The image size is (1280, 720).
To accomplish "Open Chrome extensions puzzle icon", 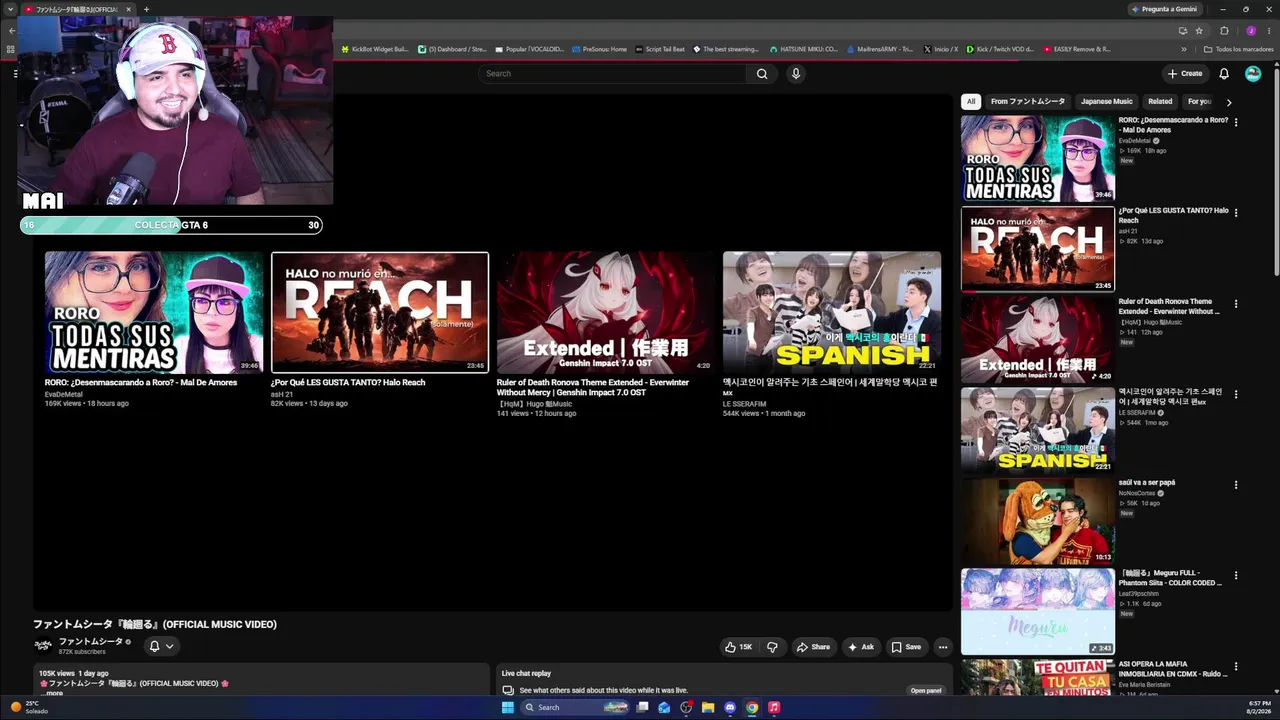I will (1224, 30).
